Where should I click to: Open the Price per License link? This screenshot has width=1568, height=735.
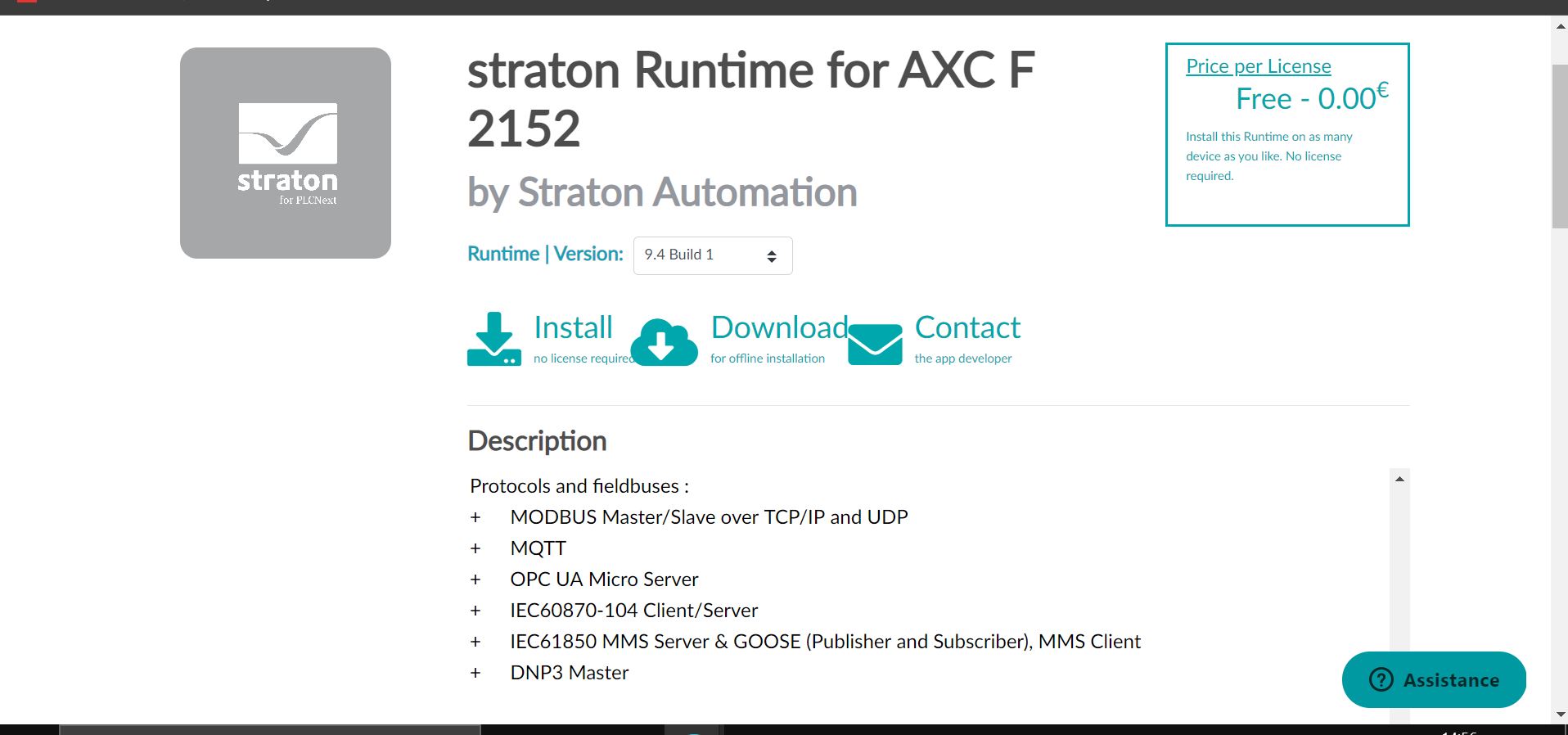coord(1258,66)
